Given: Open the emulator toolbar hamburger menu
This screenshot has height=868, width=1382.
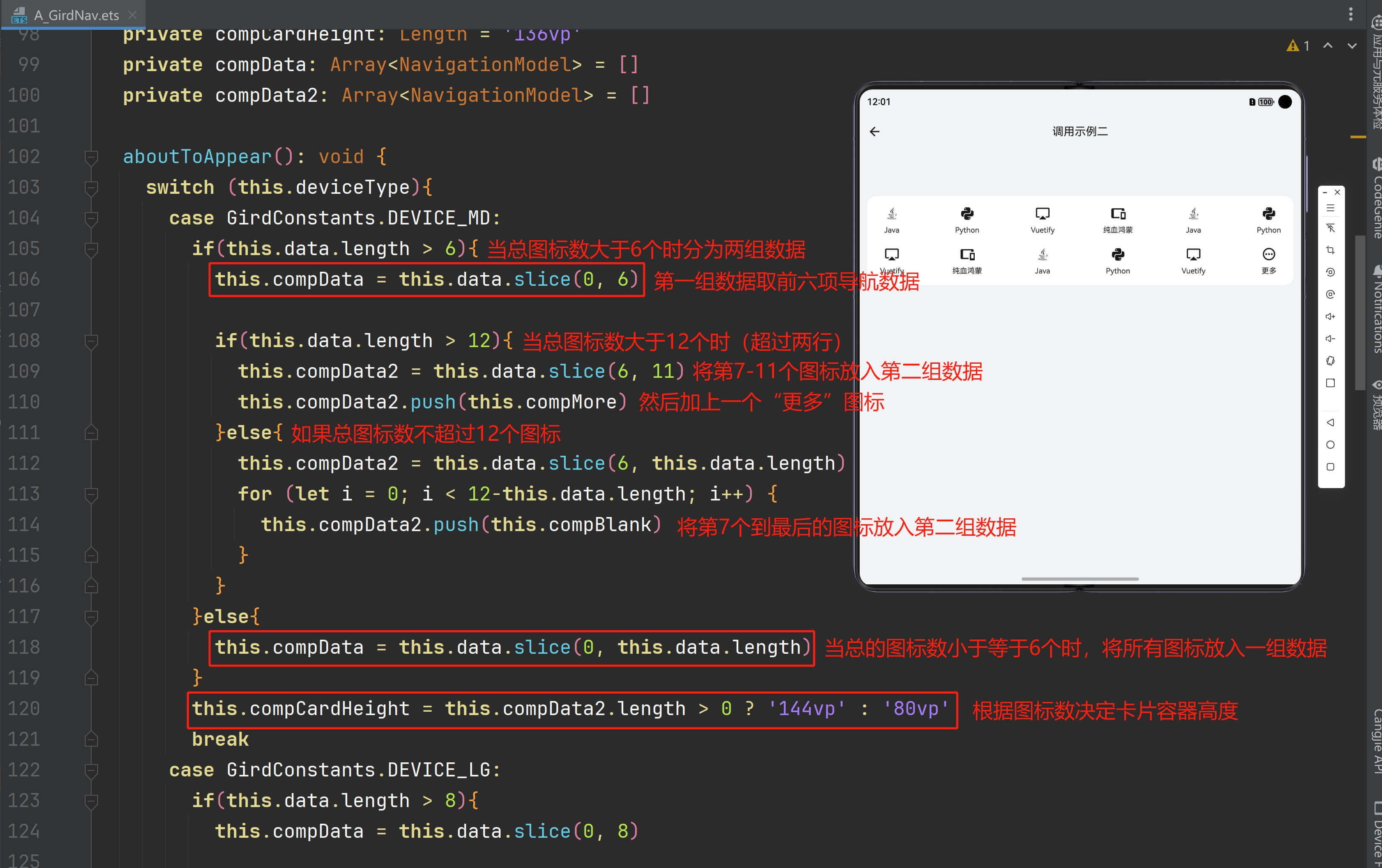Looking at the screenshot, I should pos(1330,208).
